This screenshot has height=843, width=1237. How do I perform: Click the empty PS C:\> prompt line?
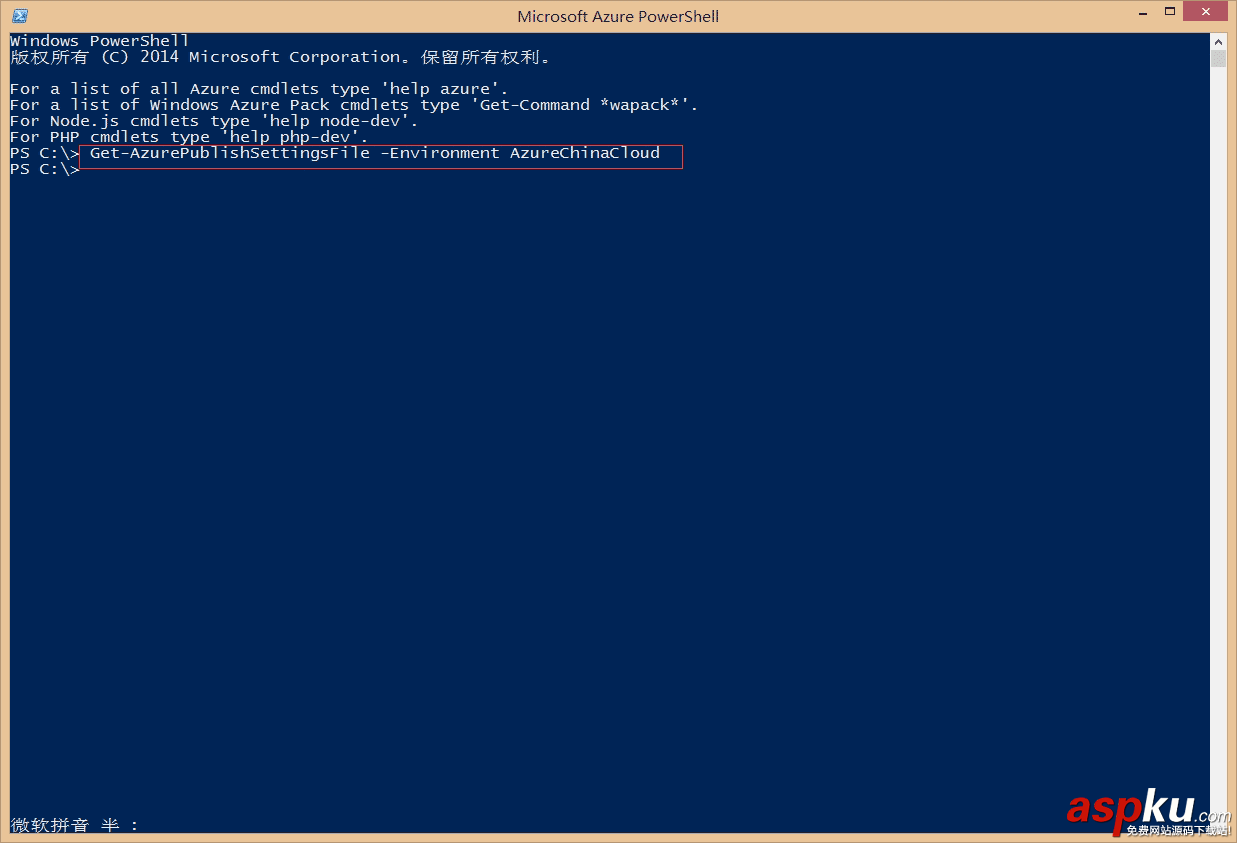pyautogui.click(x=45, y=170)
